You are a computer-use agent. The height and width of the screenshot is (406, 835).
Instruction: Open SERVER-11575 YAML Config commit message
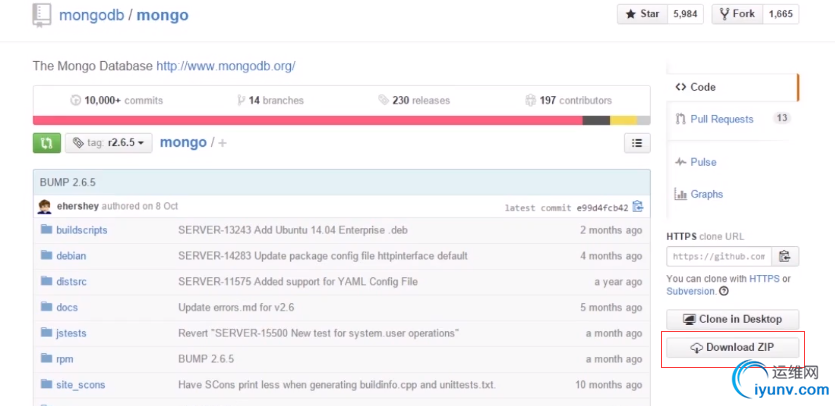[x=298, y=281]
